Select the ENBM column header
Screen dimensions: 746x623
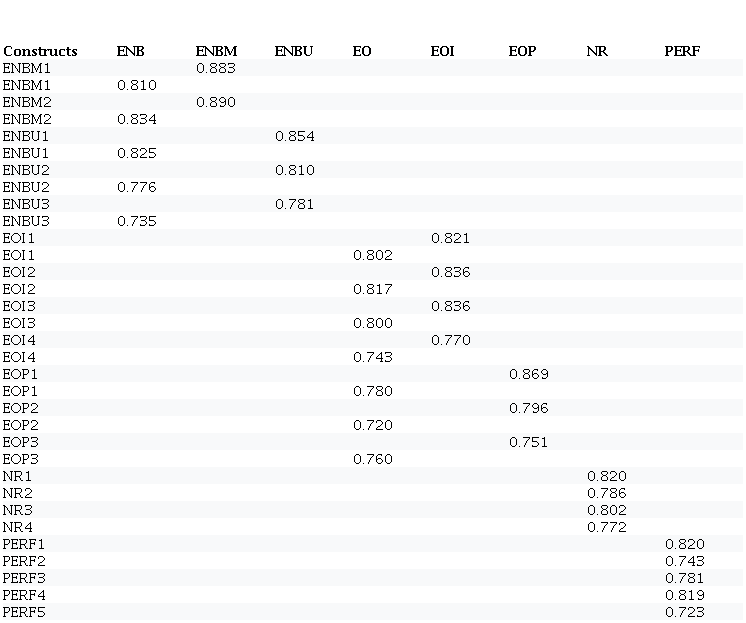tap(216, 51)
